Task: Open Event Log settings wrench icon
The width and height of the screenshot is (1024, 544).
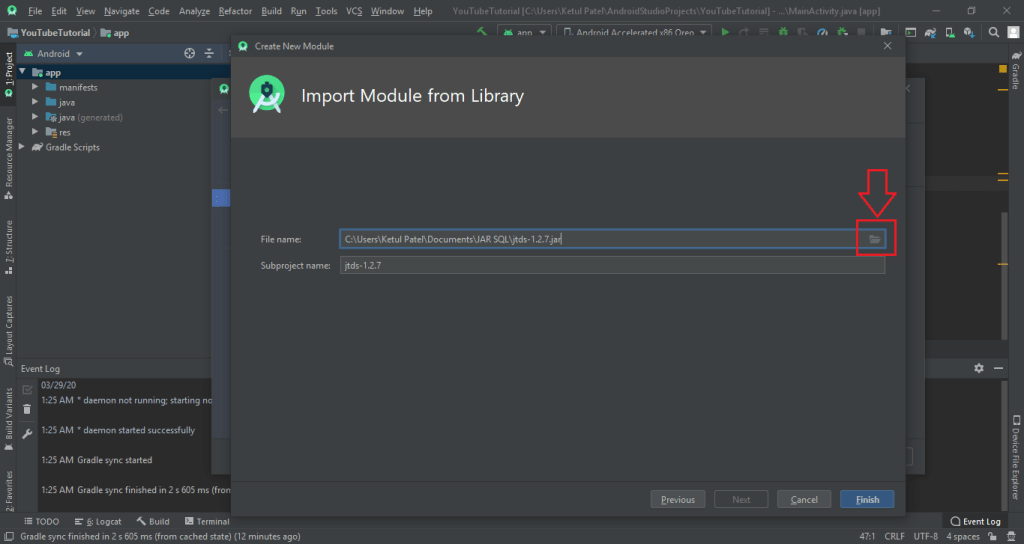Action: (27, 433)
